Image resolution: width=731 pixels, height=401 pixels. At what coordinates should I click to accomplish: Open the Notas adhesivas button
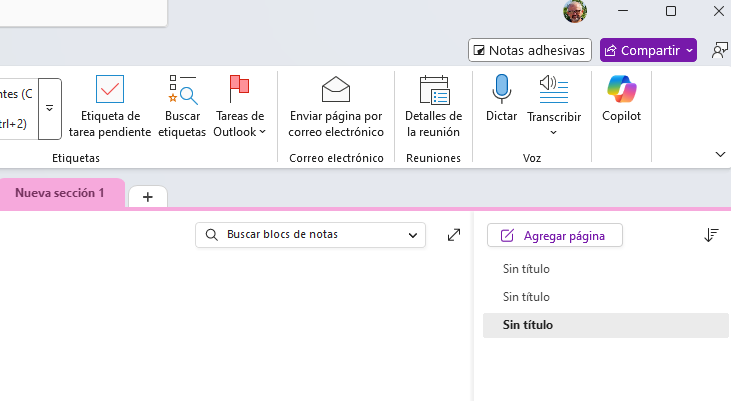530,50
